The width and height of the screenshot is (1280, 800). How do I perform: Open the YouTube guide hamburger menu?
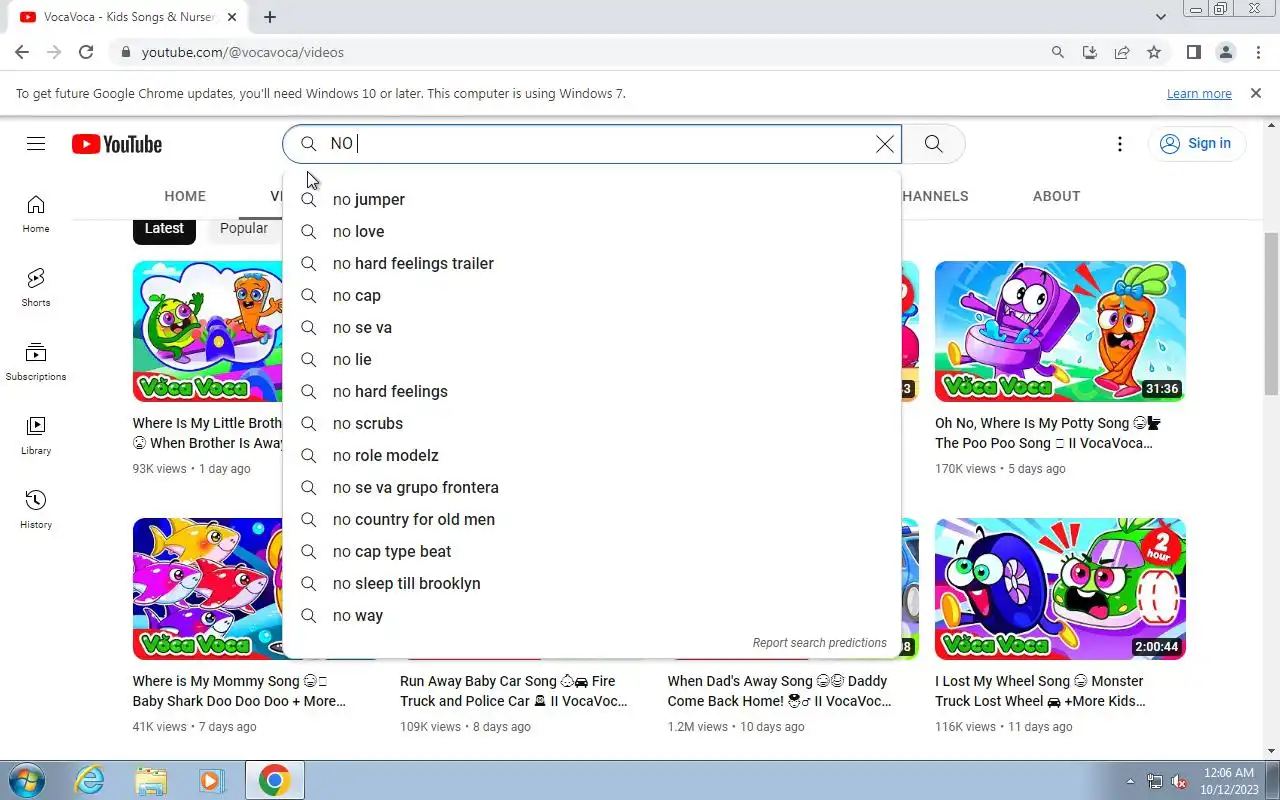tap(36, 144)
